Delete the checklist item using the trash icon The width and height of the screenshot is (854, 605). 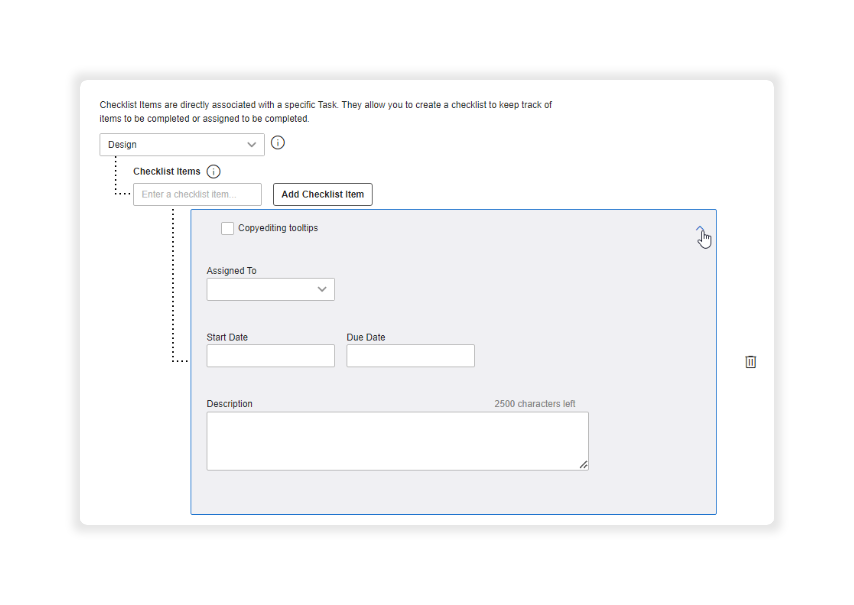click(750, 361)
